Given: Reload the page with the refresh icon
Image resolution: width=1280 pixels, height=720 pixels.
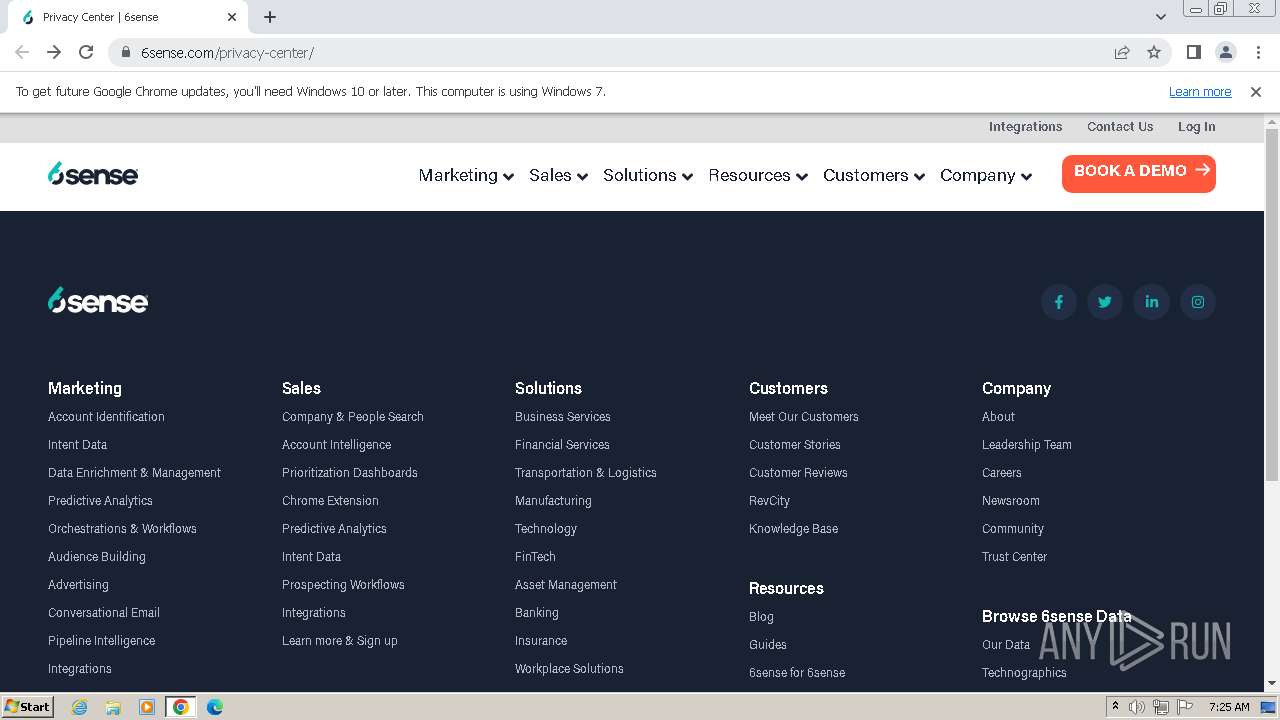Looking at the screenshot, I should click(86, 52).
